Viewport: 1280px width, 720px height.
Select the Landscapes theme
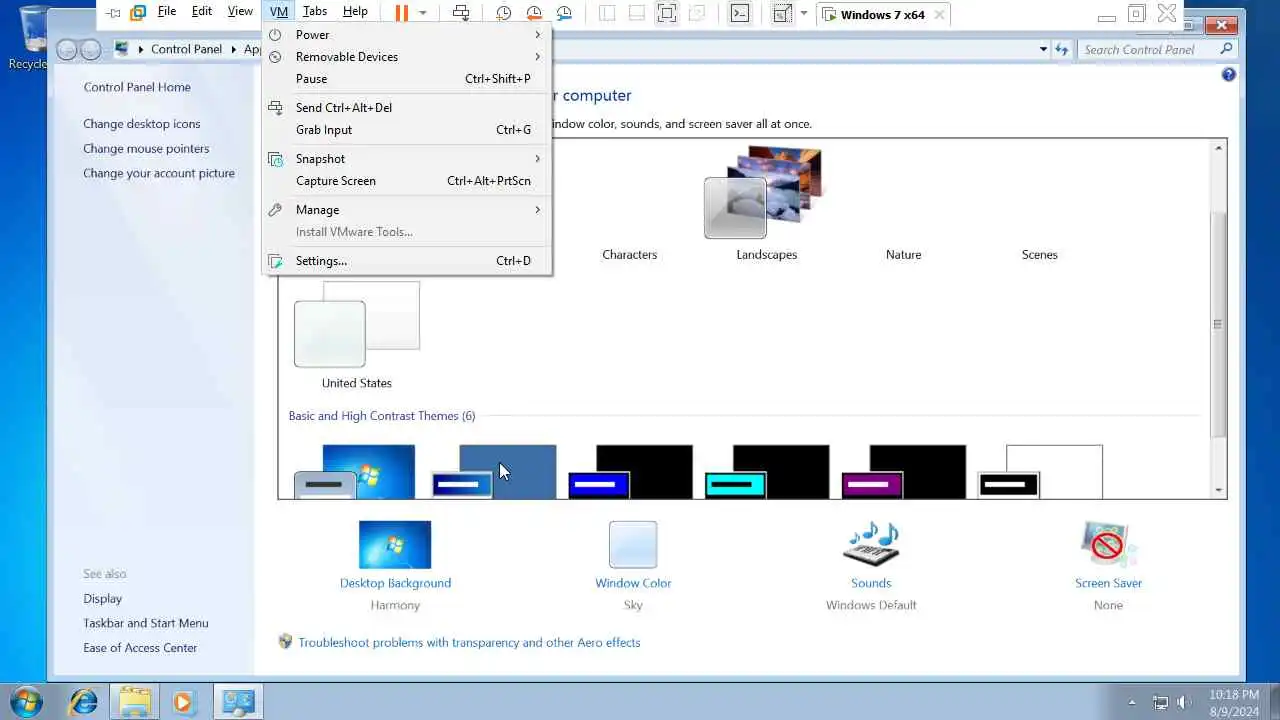(766, 204)
